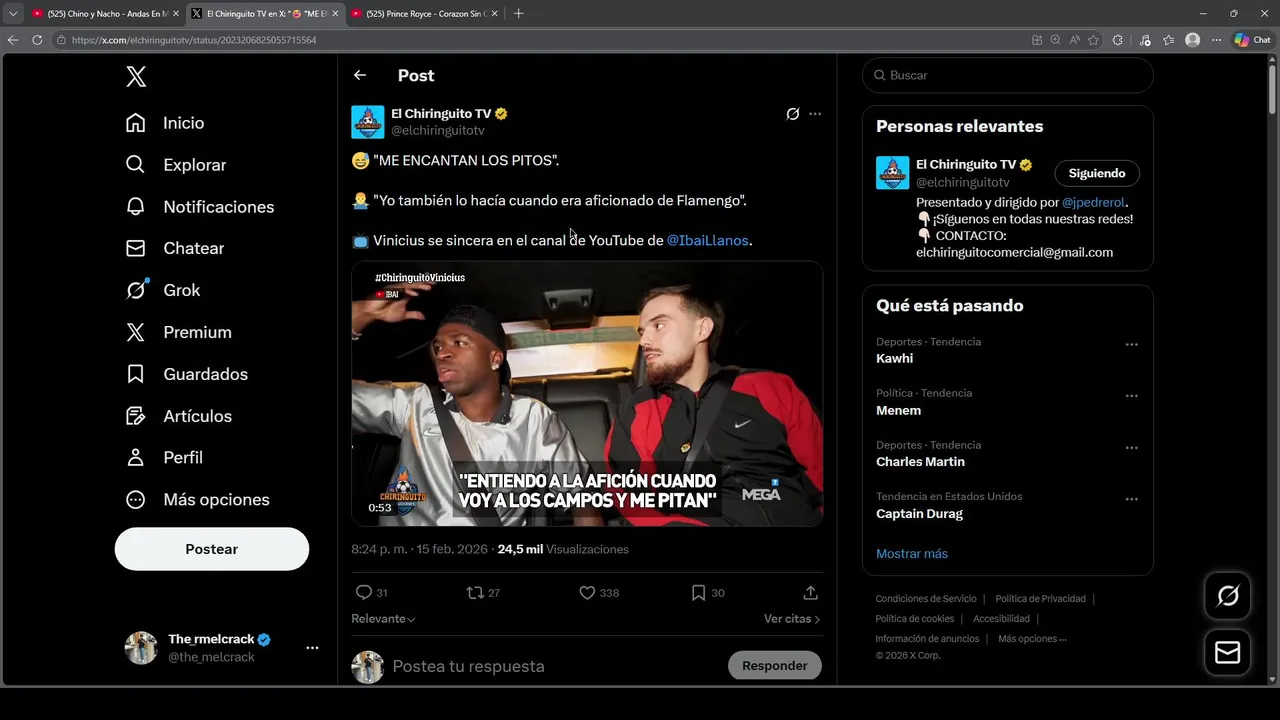Image resolution: width=1280 pixels, height=720 pixels.
Task: Open Menem trend options menu
Action: (1132, 396)
